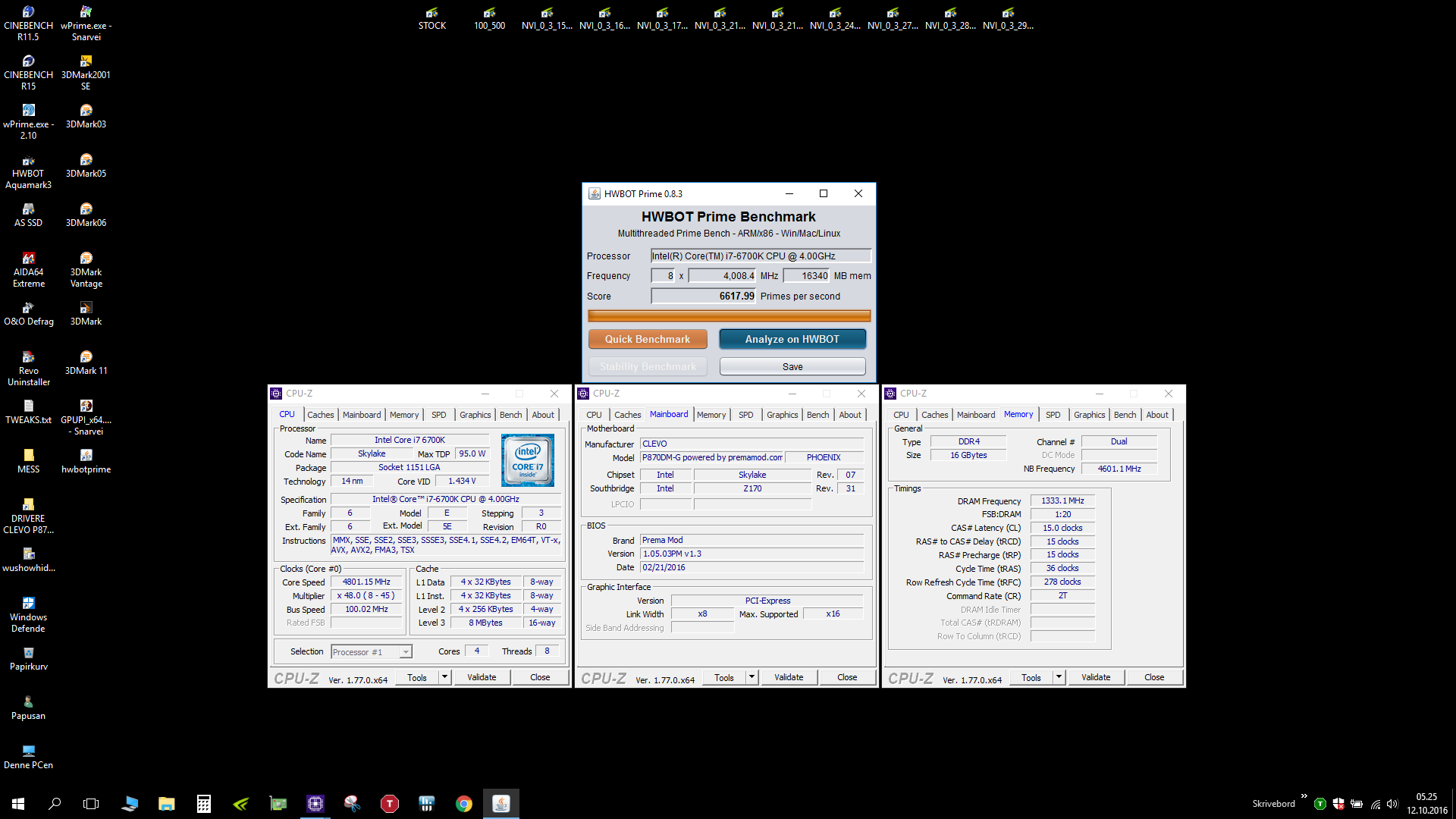
Task: Open HWBOT Aquamark3 desktop icon
Action: pyautogui.click(x=28, y=171)
